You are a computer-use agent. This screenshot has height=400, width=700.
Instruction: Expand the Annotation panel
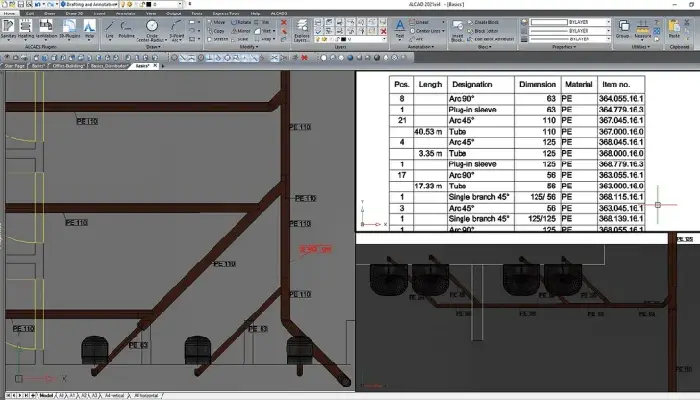point(420,47)
